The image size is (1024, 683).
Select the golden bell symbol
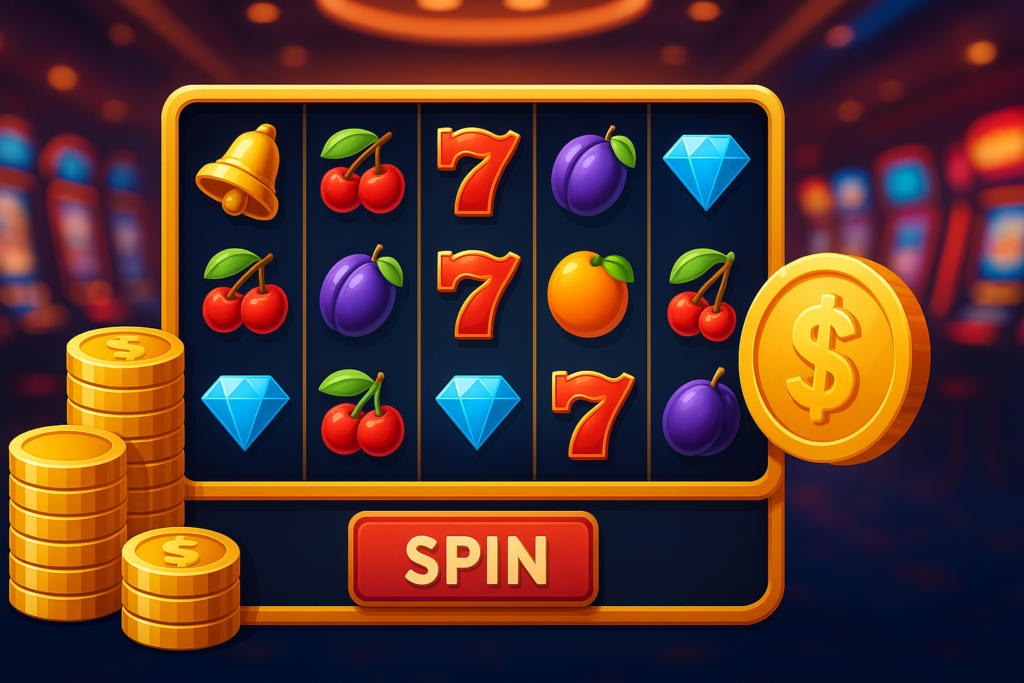tap(239, 171)
